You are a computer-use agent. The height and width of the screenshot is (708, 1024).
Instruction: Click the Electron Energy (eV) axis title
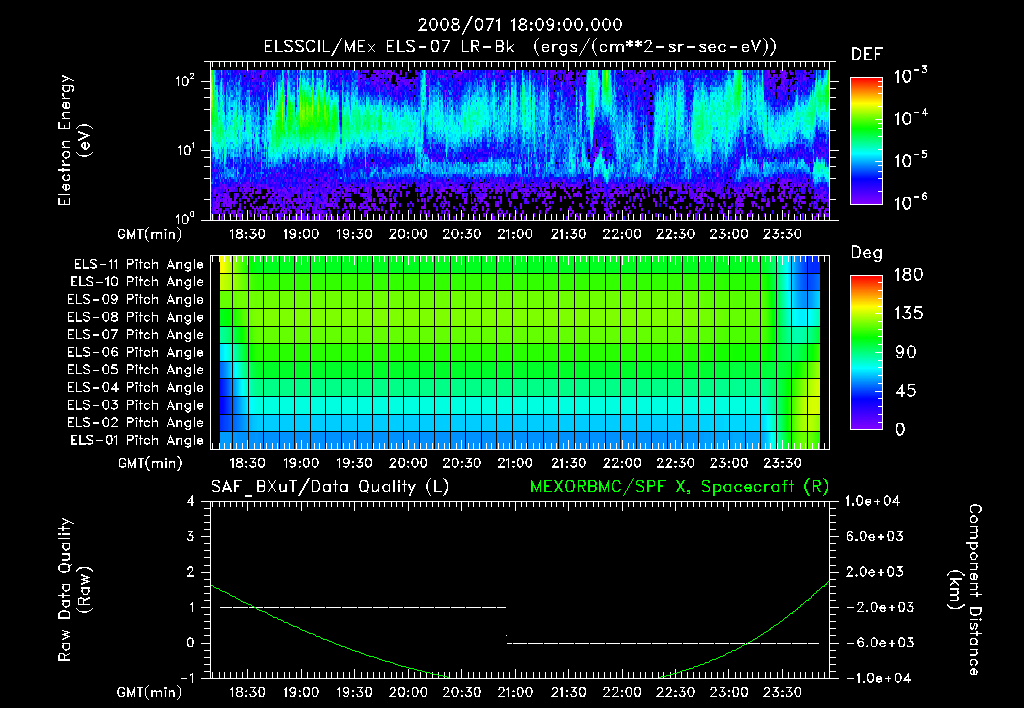point(74,140)
